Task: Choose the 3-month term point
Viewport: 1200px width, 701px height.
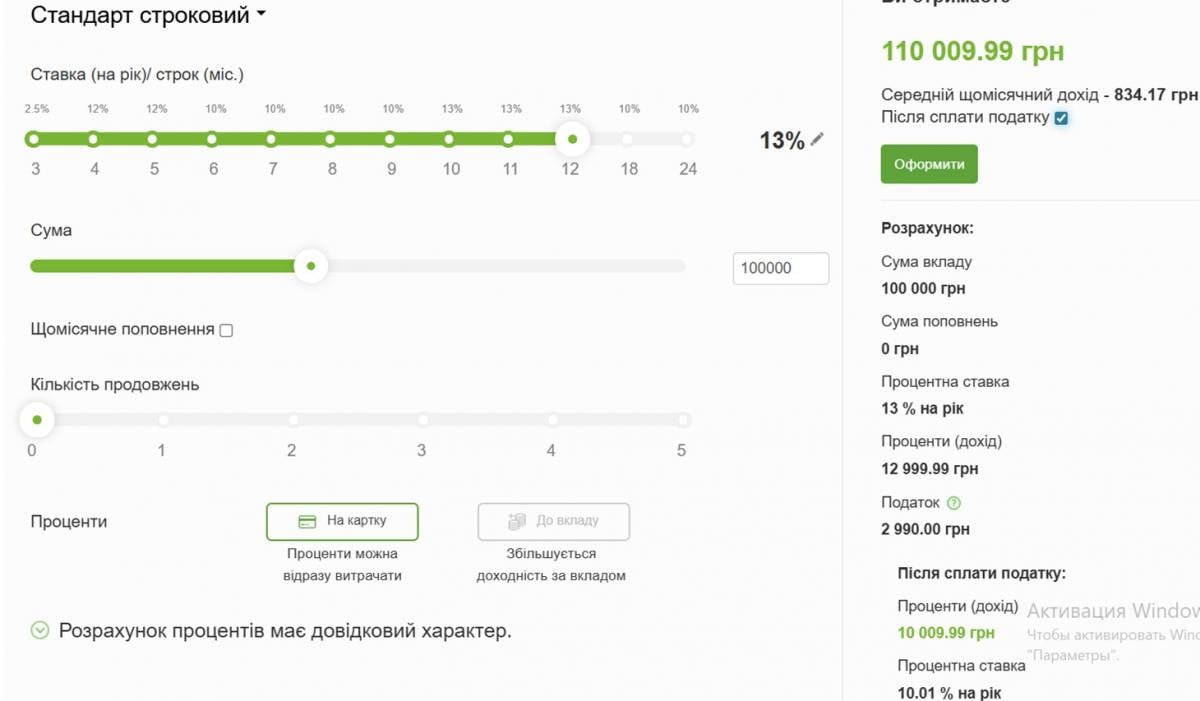Action: pyautogui.click(x=34, y=139)
